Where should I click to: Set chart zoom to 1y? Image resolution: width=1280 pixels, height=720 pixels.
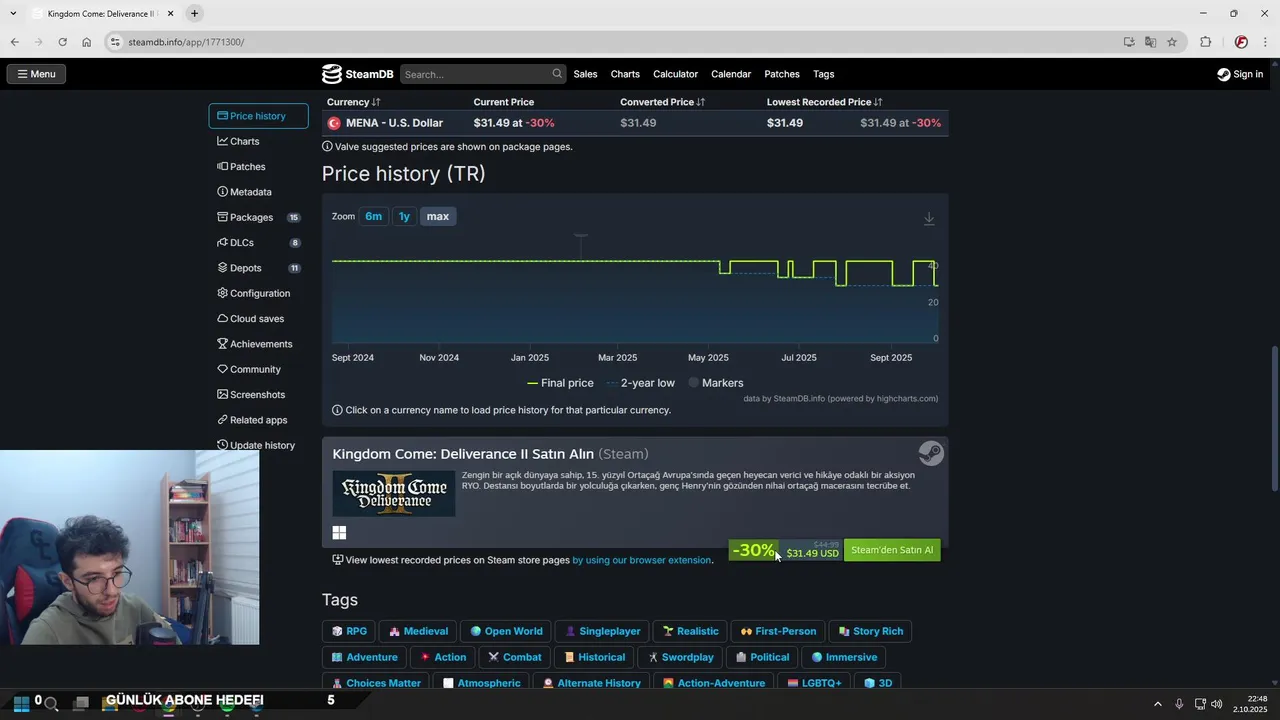coord(404,216)
